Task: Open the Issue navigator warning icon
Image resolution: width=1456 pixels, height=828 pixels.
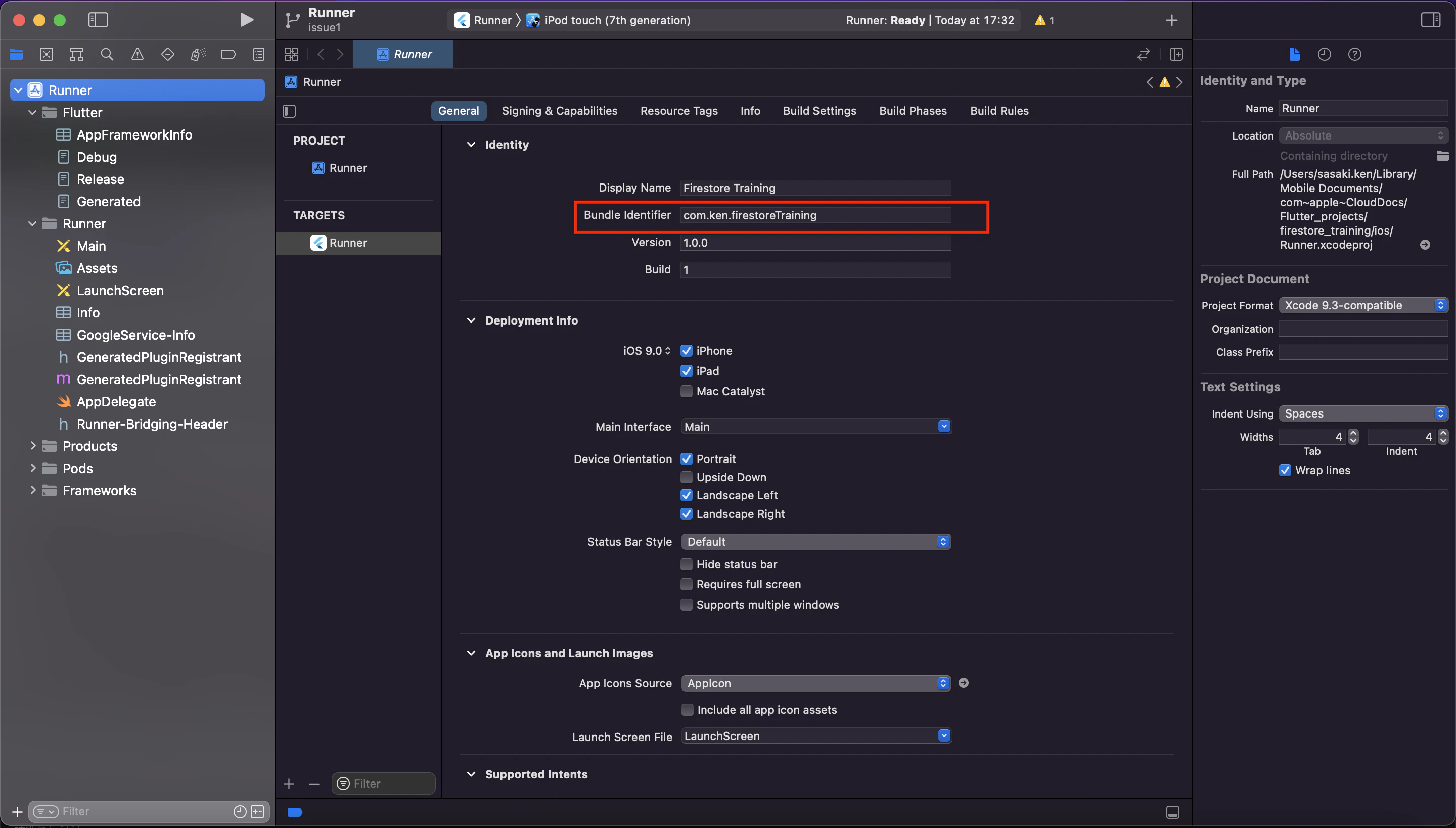Action: [137, 54]
